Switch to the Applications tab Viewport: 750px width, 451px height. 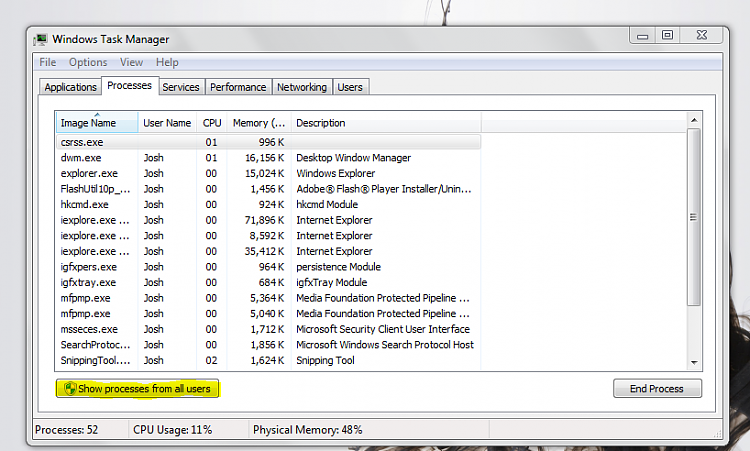click(70, 87)
